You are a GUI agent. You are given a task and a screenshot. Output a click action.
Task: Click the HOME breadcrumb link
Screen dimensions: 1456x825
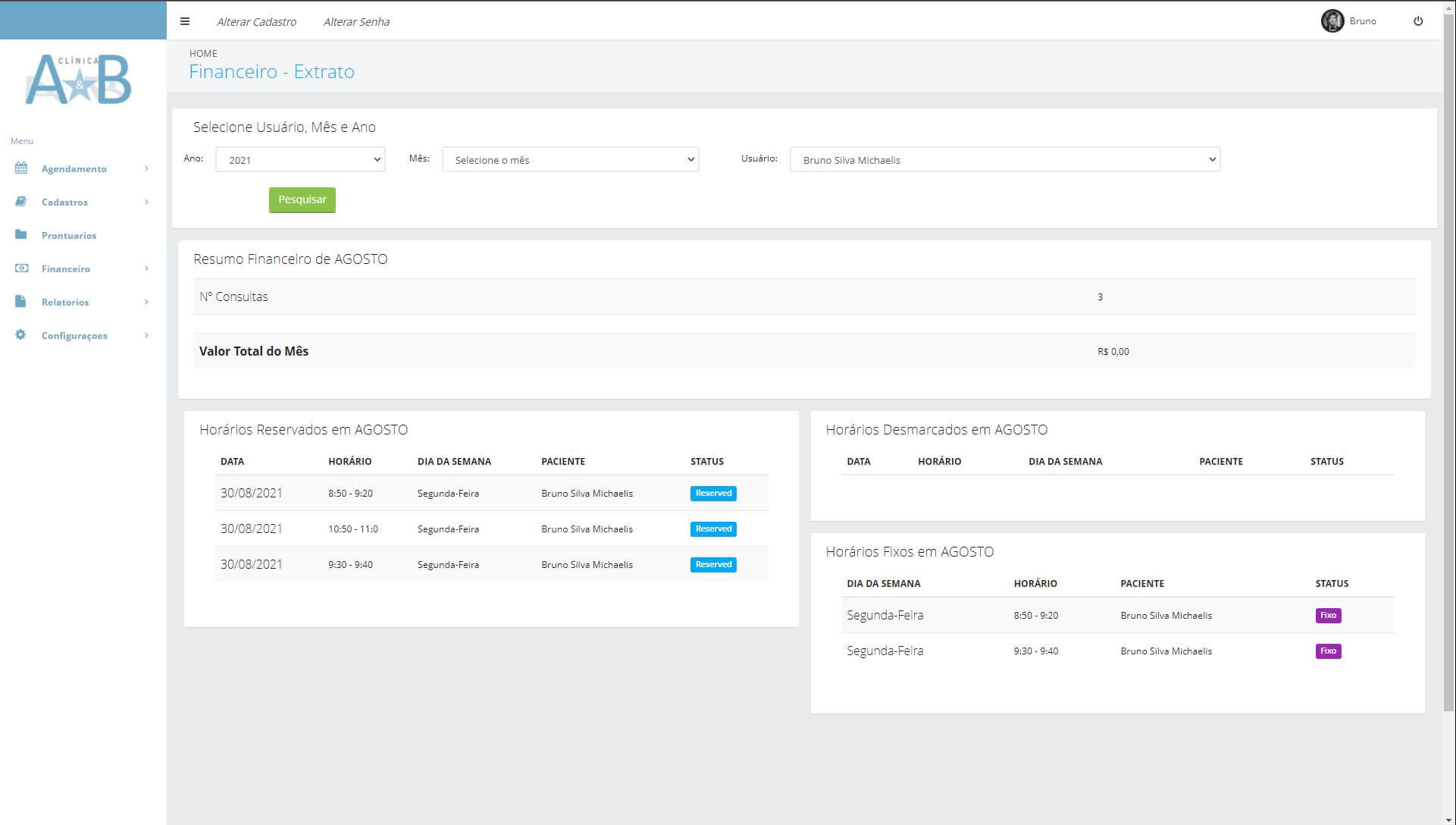tap(203, 54)
